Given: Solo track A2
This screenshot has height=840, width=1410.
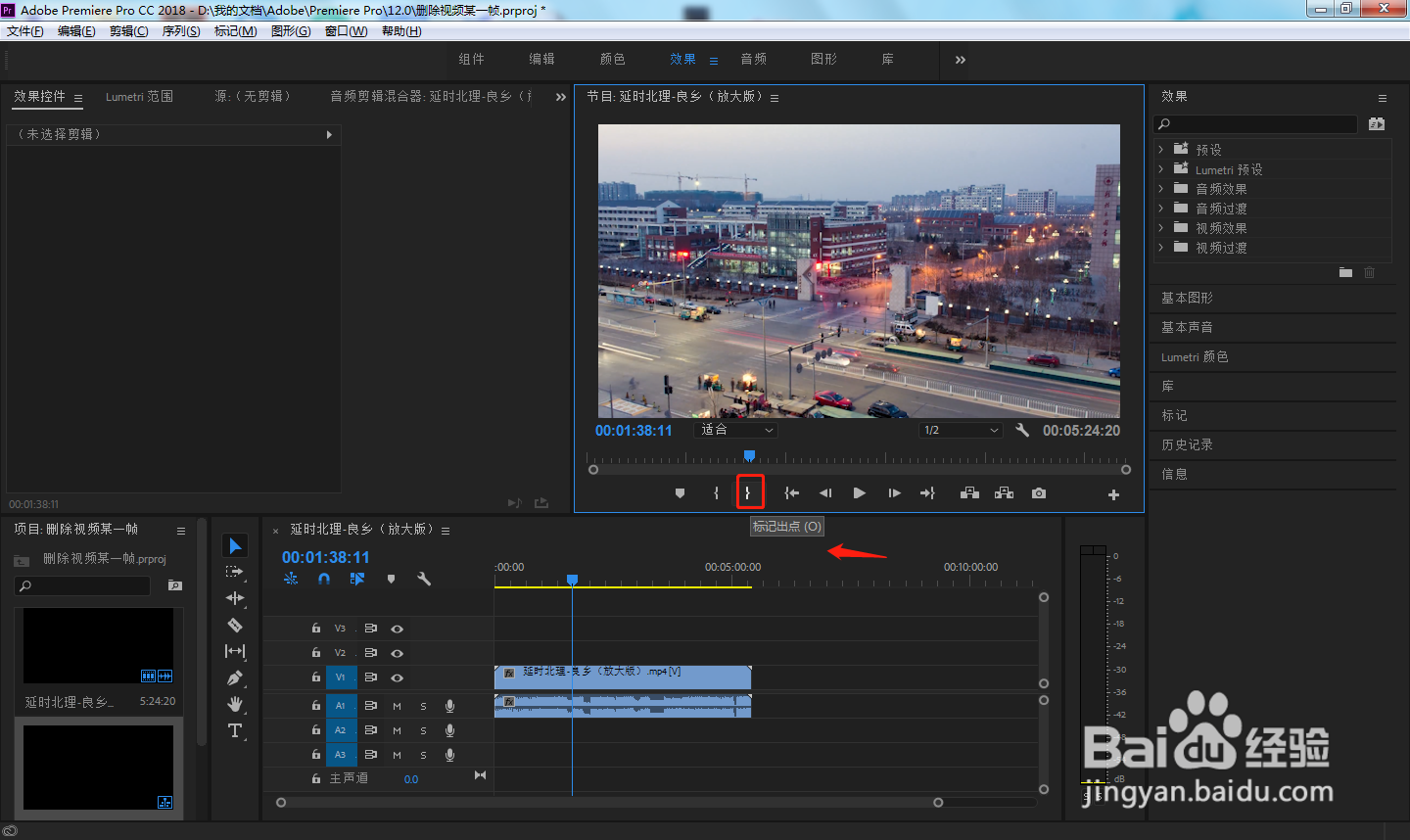Looking at the screenshot, I should (x=423, y=730).
